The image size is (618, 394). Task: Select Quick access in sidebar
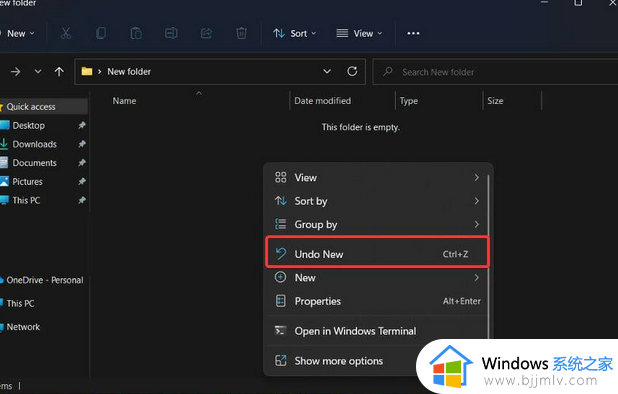click(x=43, y=107)
